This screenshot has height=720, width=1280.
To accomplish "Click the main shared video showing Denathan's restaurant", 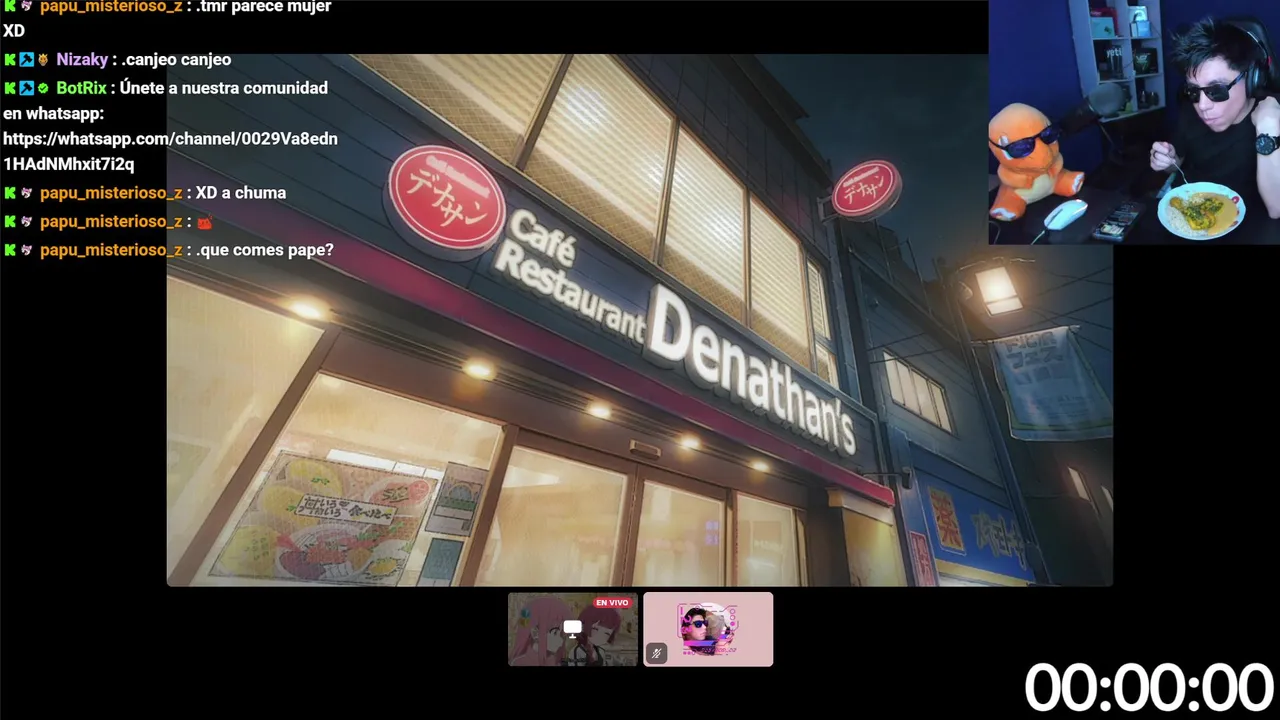I will pyautogui.click(x=640, y=320).
